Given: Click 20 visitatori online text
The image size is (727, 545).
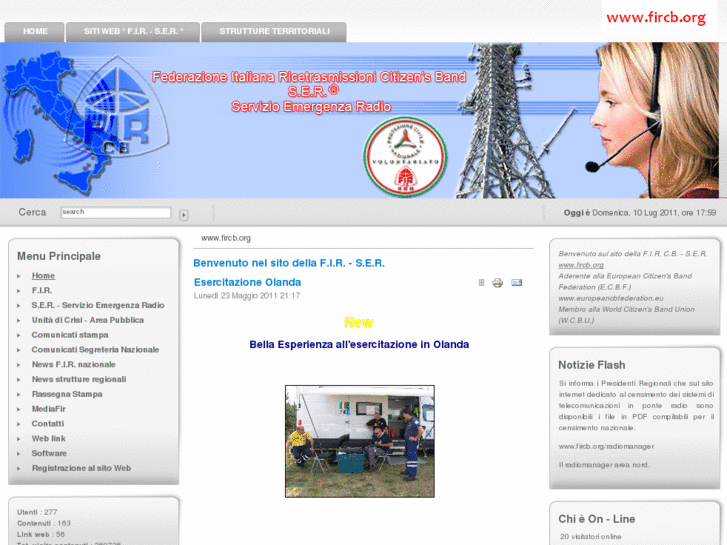Looking at the screenshot, I should coord(591,537).
